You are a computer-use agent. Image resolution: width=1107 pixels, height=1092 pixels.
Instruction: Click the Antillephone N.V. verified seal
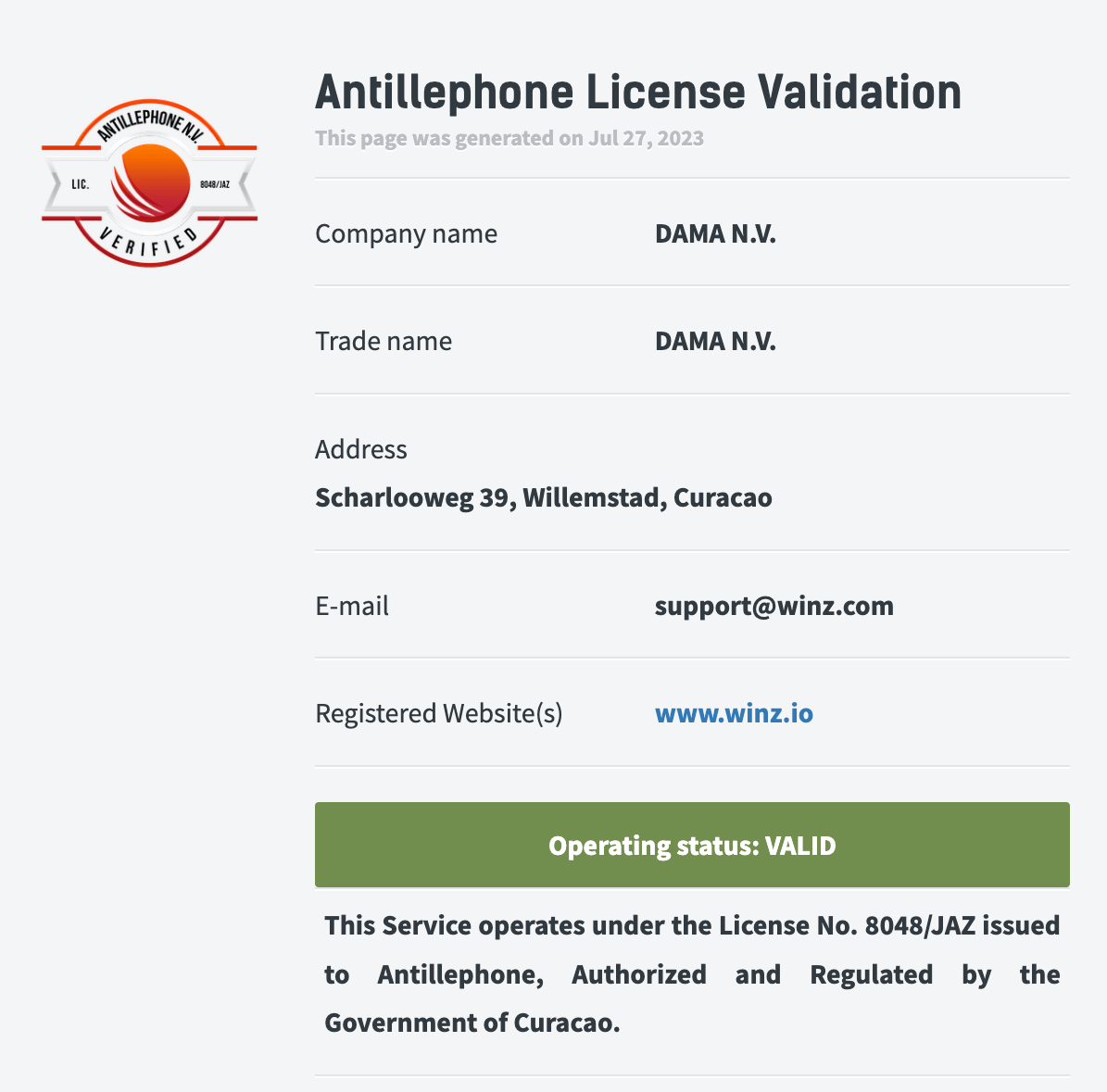click(150, 182)
